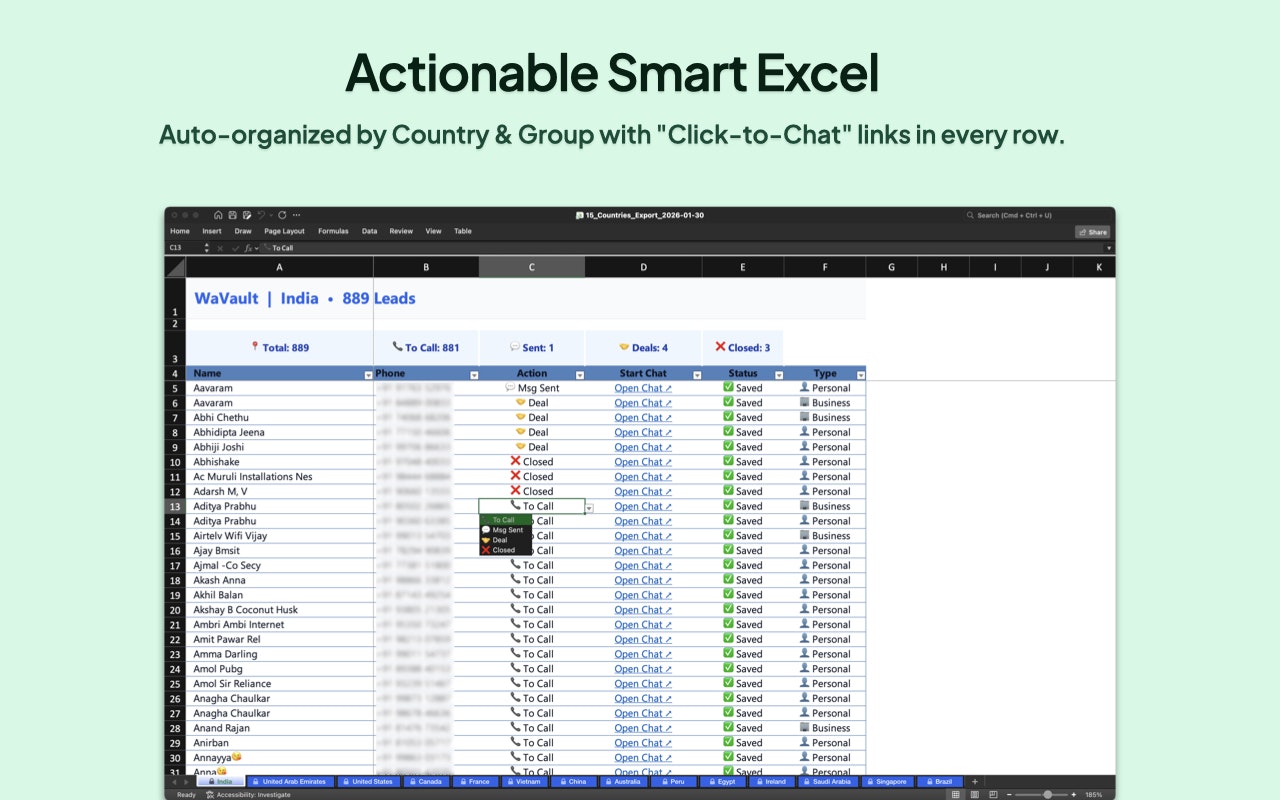Click the Search magnifying glass icon
The height and width of the screenshot is (800, 1280).
[969, 215]
